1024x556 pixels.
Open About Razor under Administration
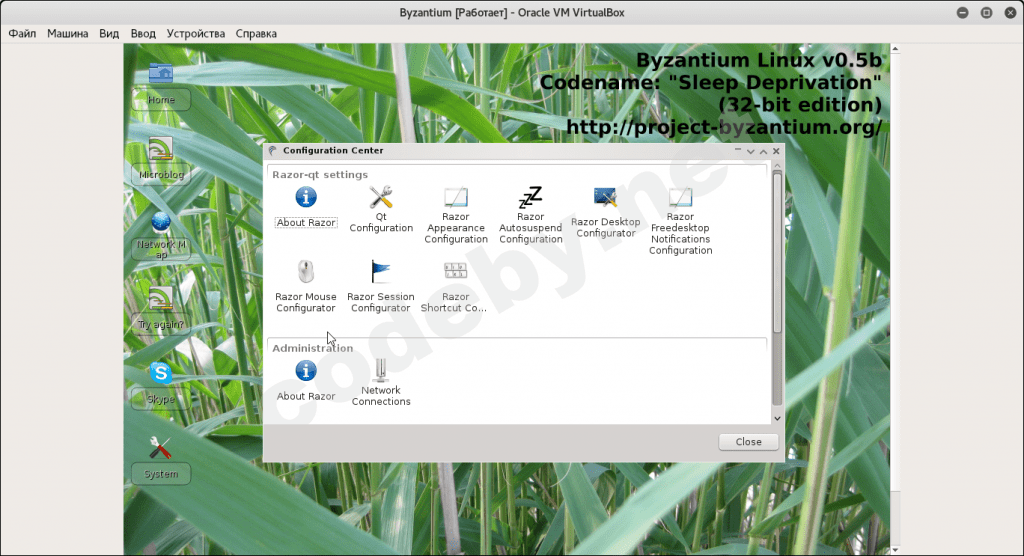click(x=306, y=380)
